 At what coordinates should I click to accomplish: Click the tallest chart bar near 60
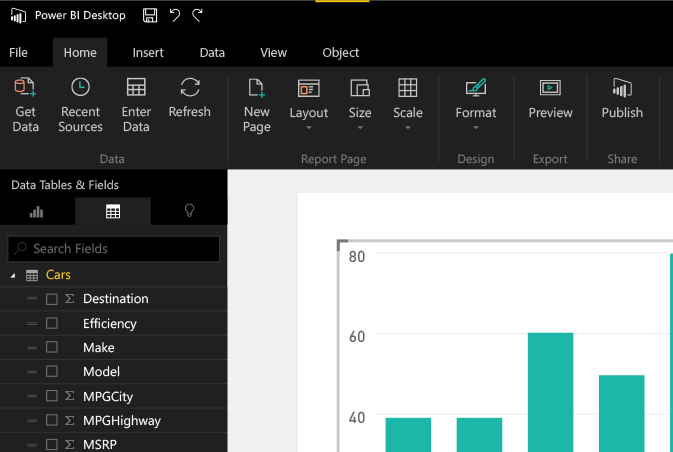550,392
